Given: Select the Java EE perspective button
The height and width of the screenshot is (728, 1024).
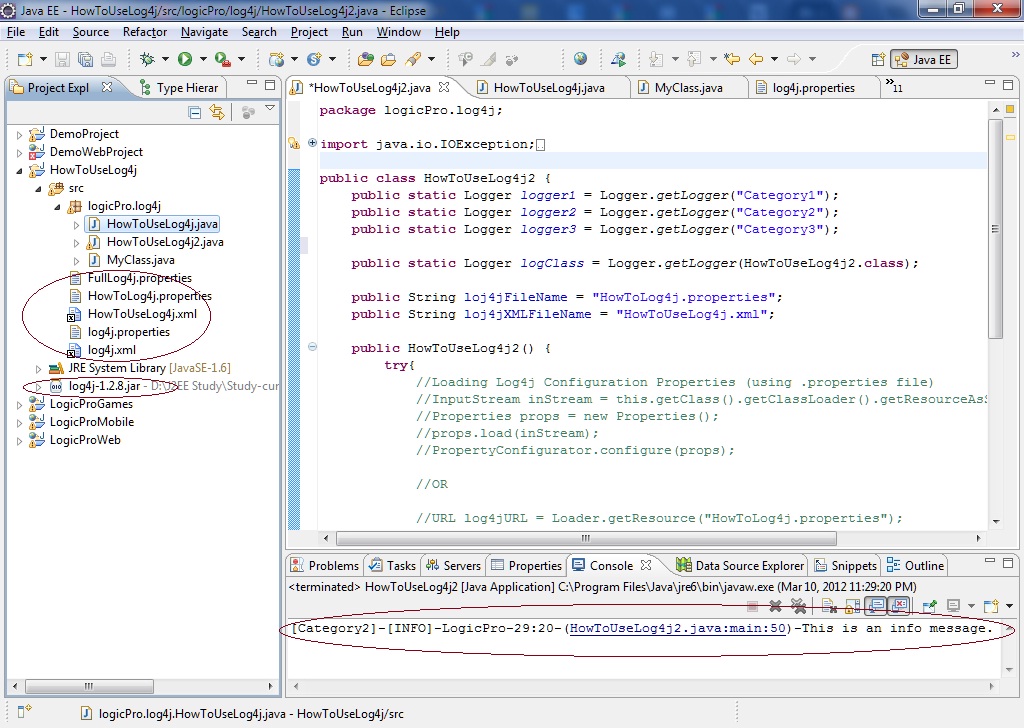Looking at the screenshot, I should click(924, 60).
